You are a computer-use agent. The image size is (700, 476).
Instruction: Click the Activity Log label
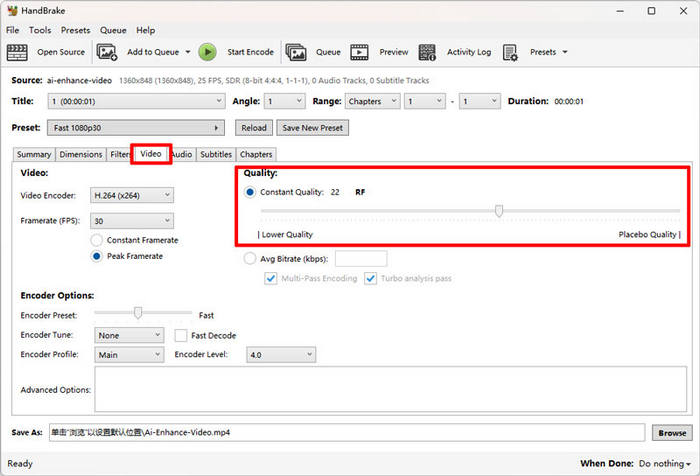pos(469,52)
